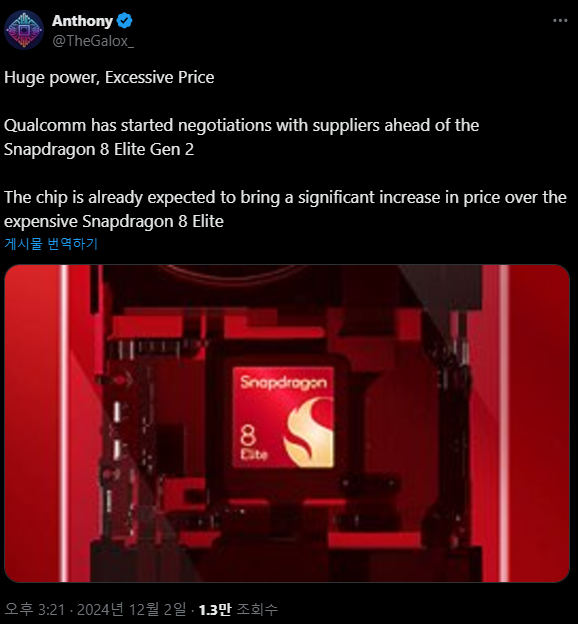The image size is (578, 624).
Task: Click the 'Snapdragon' word on the chip
Action: pos(284,382)
